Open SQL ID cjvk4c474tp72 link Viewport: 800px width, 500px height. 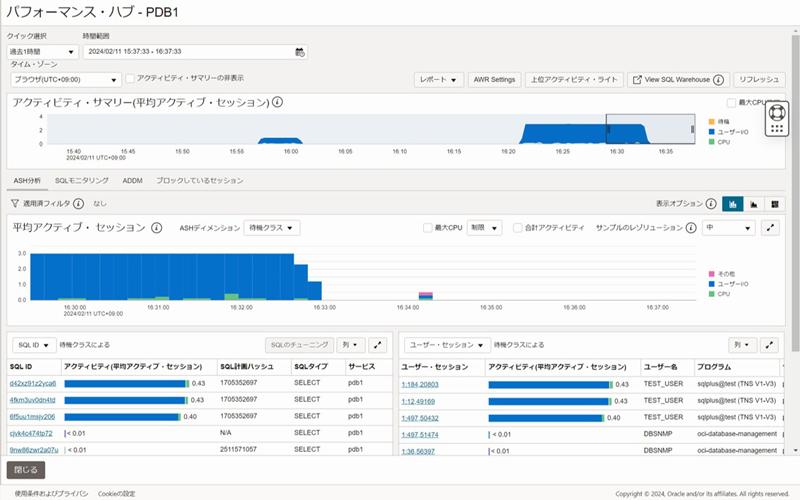31,434
